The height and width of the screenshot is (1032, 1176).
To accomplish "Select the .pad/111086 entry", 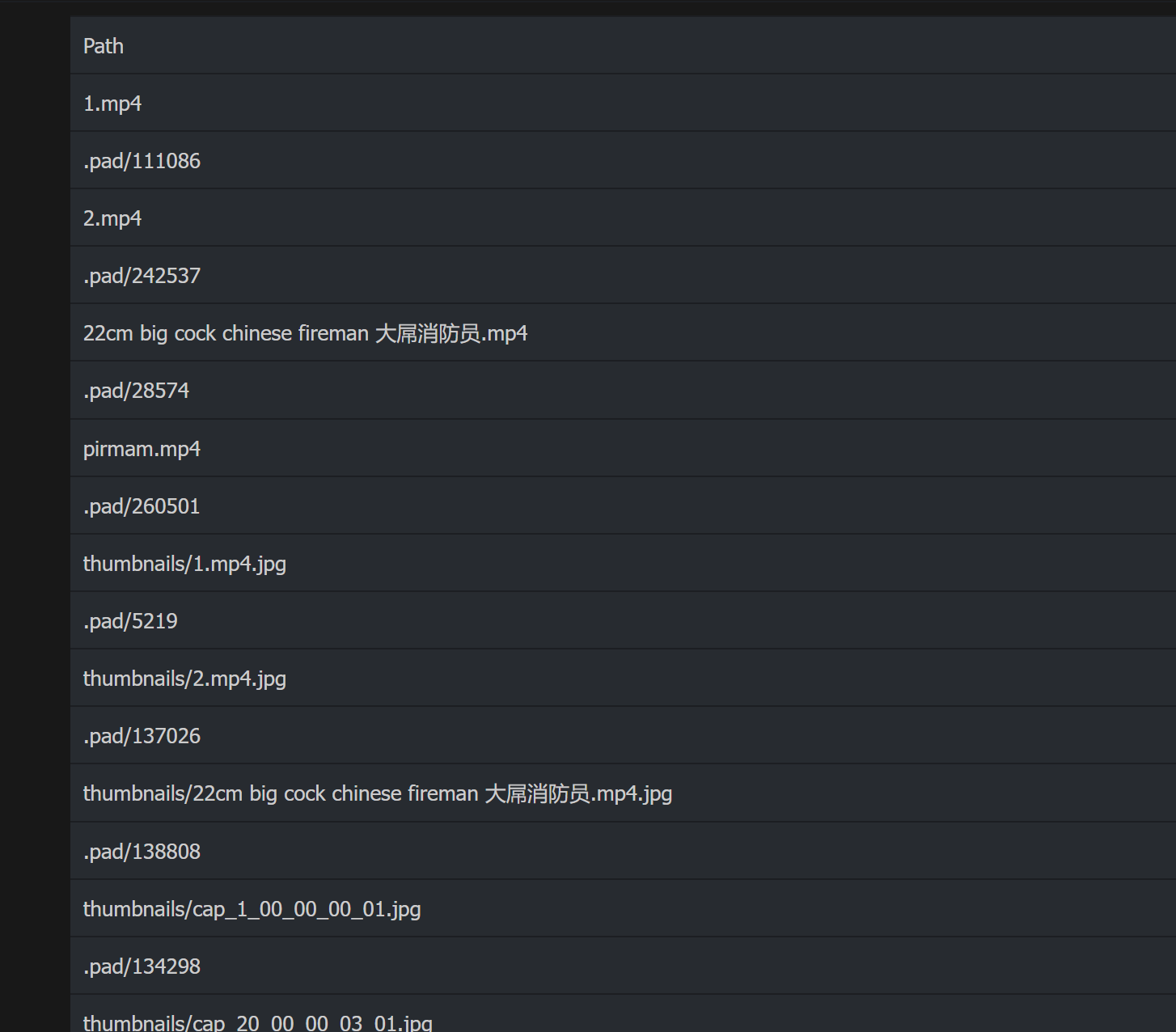I will (x=142, y=160).
